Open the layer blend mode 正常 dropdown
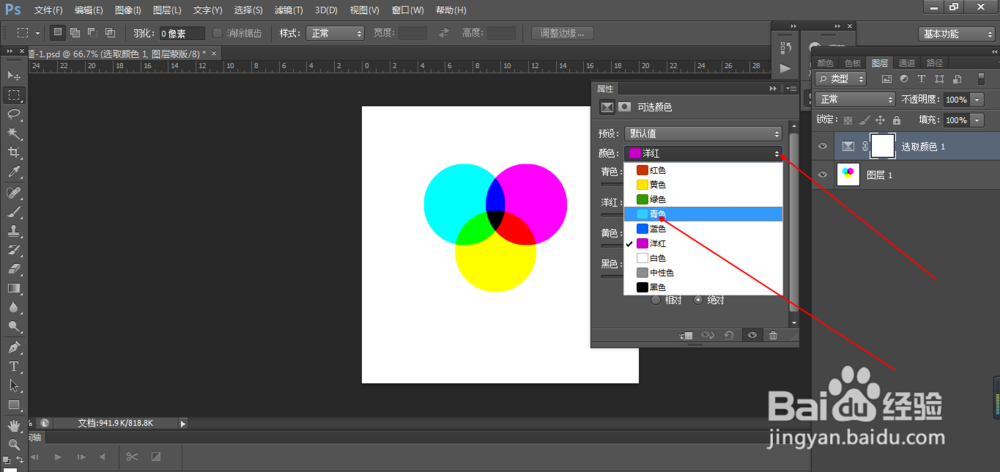The width and height of the screenshot is (1000, 472). 855,100
